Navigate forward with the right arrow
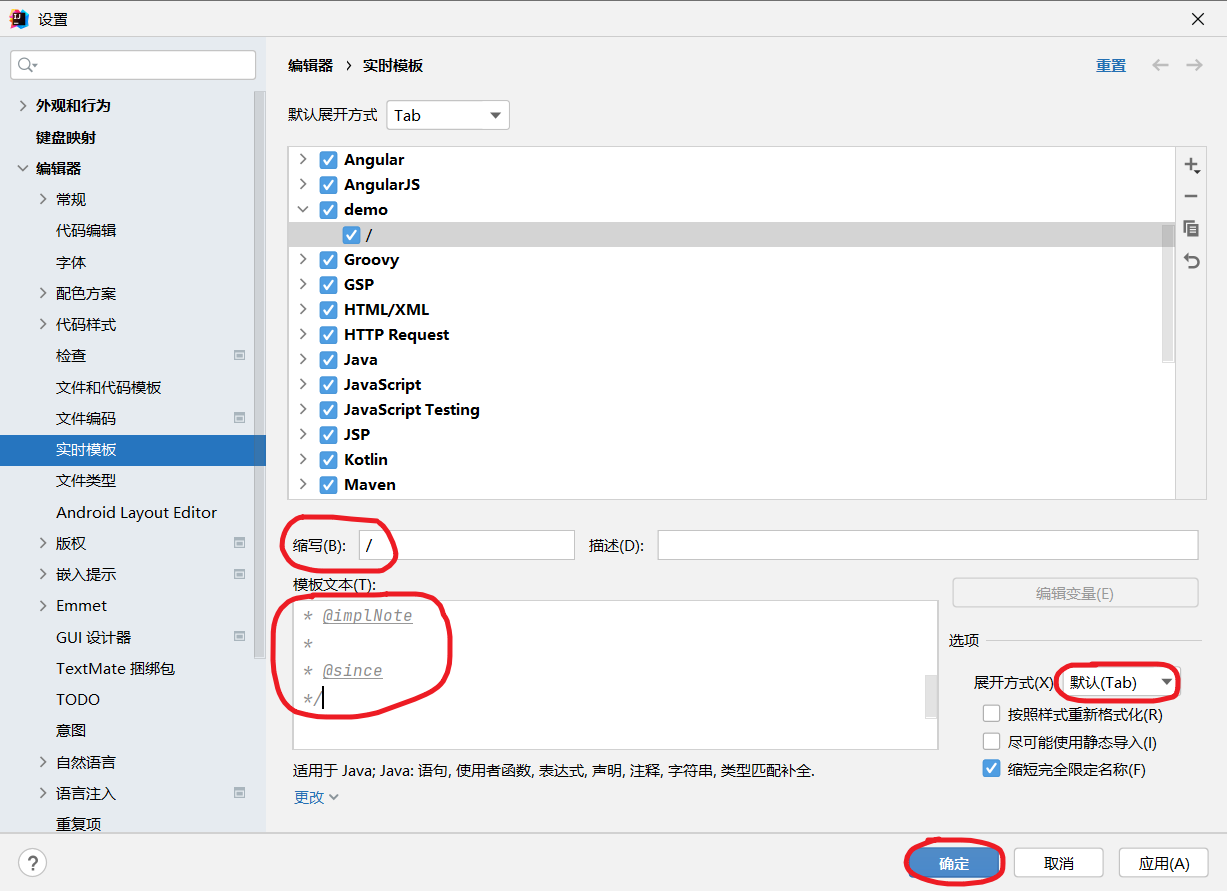 coord(1194,65)
